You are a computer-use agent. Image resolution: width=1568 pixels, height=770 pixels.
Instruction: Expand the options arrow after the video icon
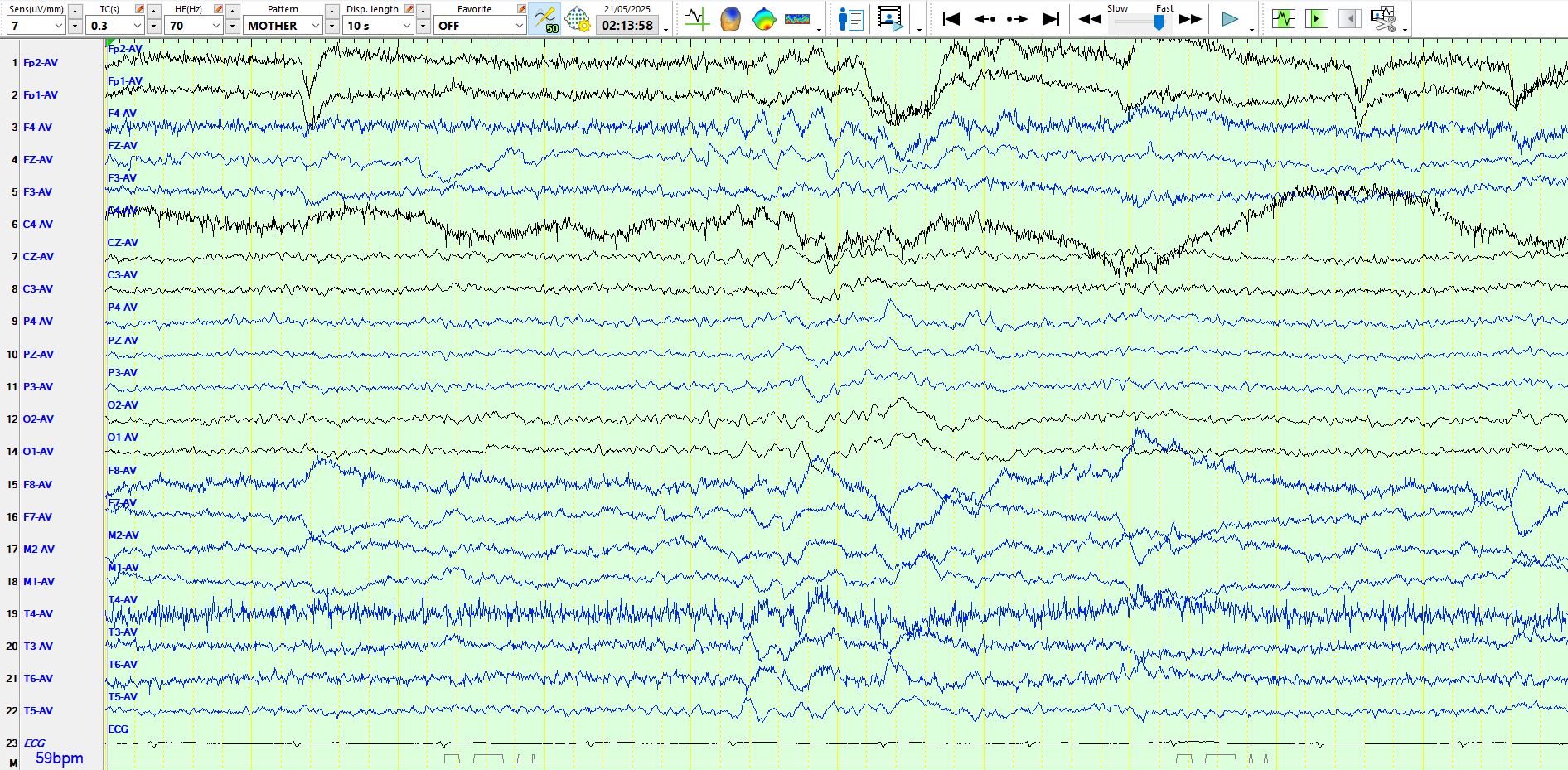(x=919, y=30)
